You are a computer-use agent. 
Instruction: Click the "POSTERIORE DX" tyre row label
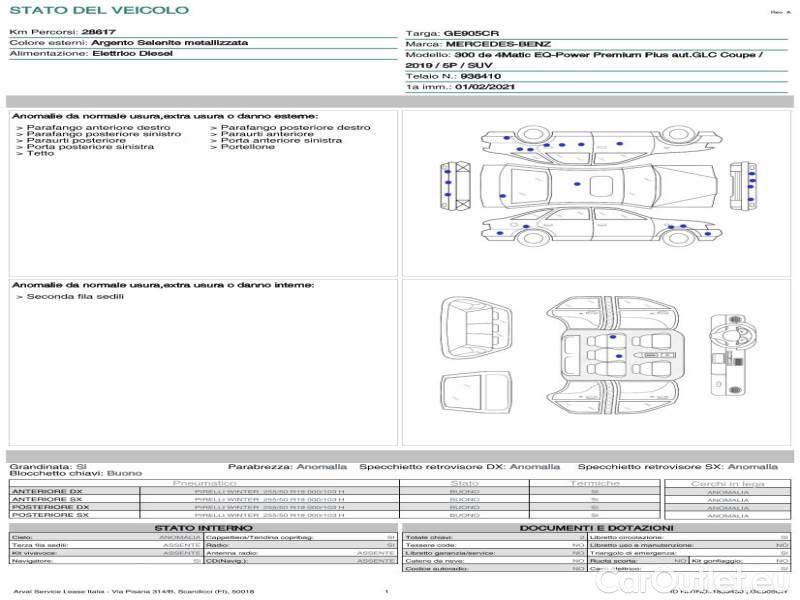click(x=51, y=508)
